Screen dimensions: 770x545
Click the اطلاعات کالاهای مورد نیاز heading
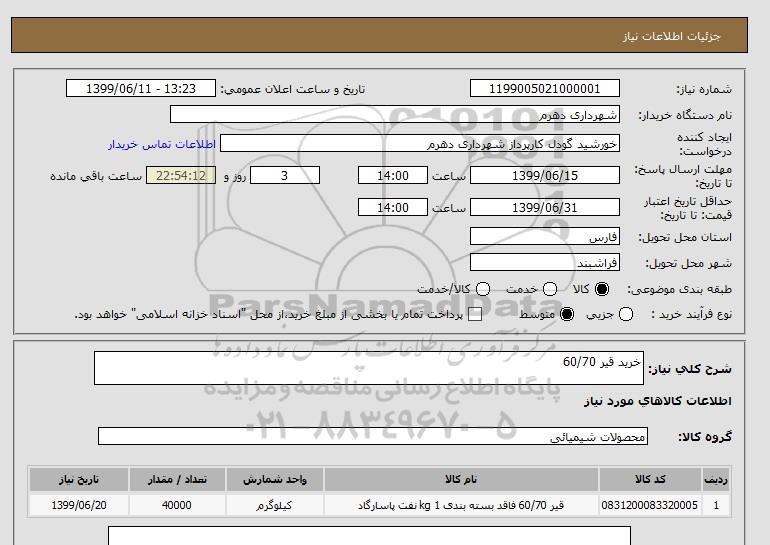pos(658,401)
